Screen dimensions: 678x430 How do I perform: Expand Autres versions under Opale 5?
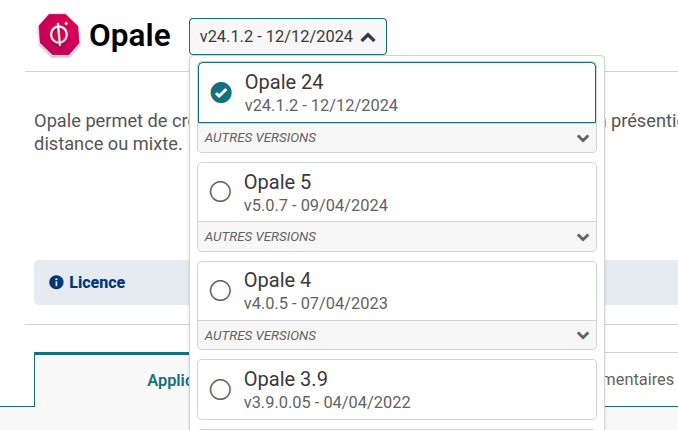(397, 237)
